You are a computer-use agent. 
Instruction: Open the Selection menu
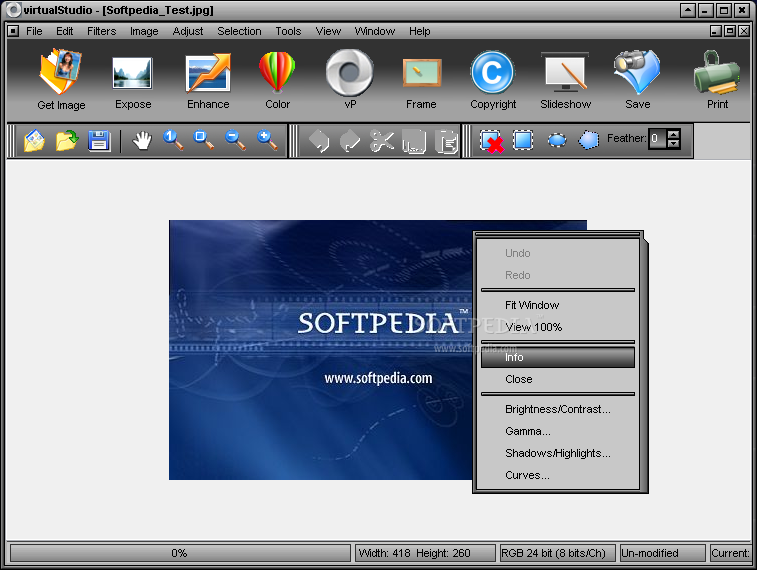pos(239,31)
